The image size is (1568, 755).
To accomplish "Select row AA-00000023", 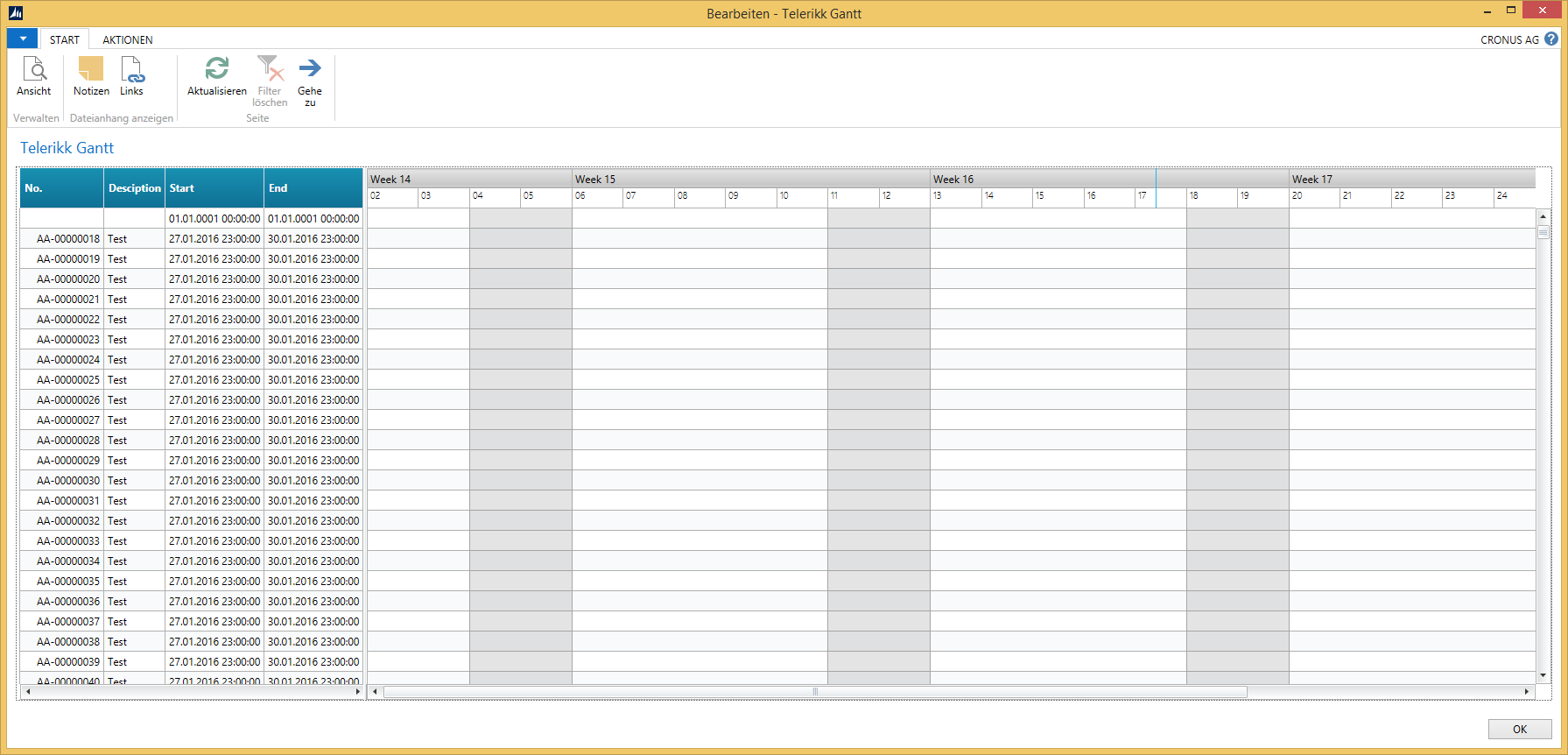I will [x=191, y=339].
